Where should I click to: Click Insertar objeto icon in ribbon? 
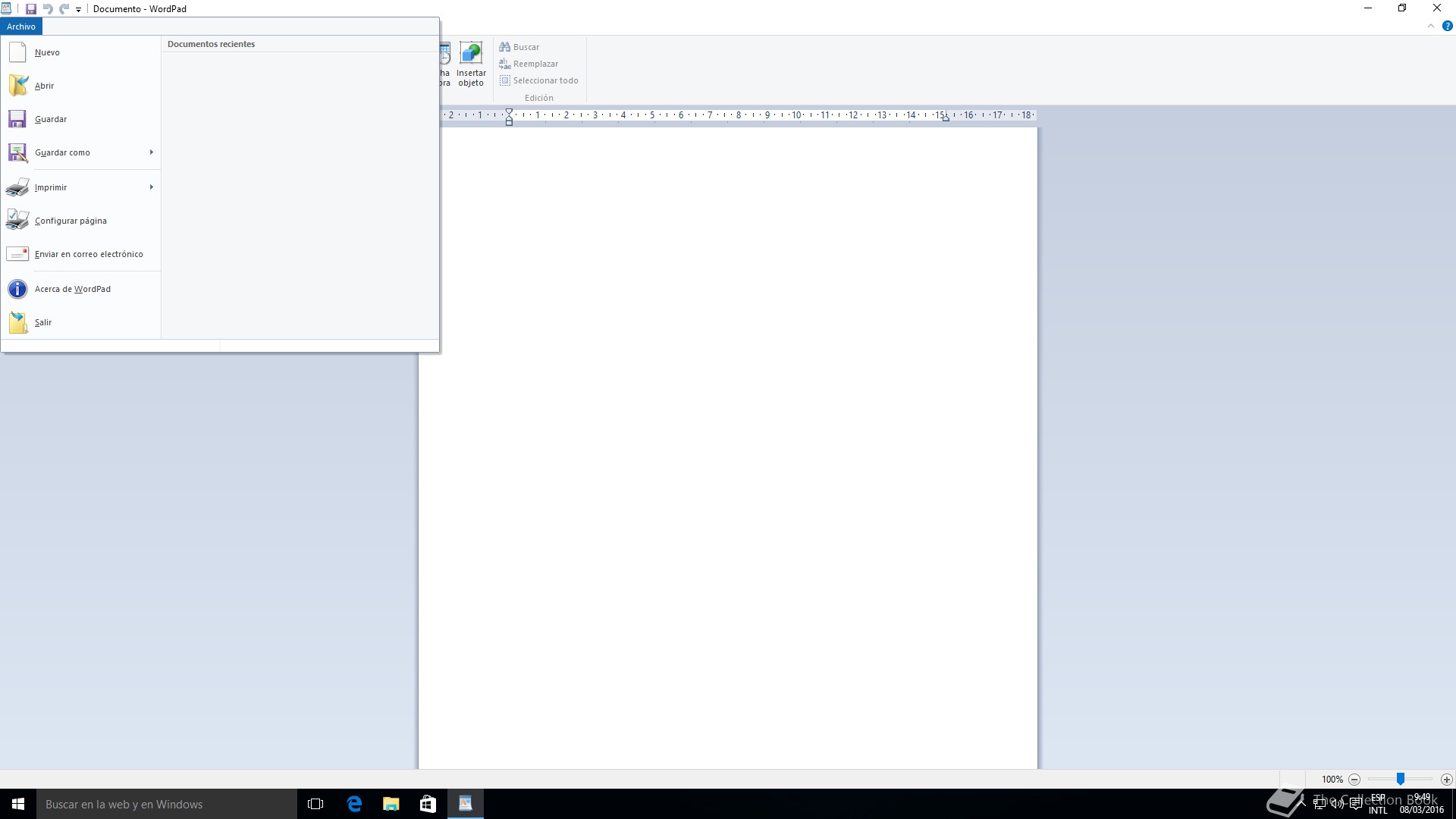tap(471, 54)
